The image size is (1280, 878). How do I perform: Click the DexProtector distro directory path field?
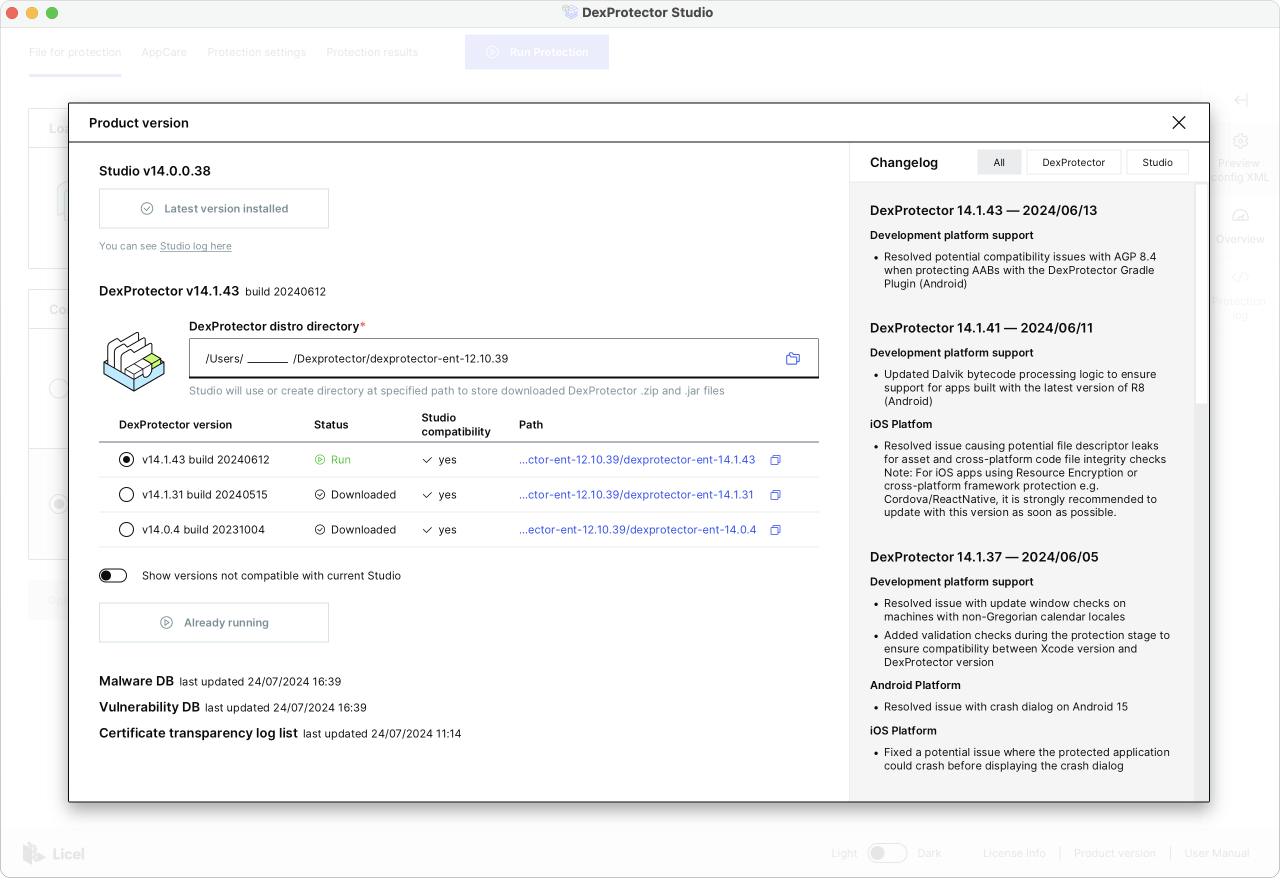coord(504,358)
